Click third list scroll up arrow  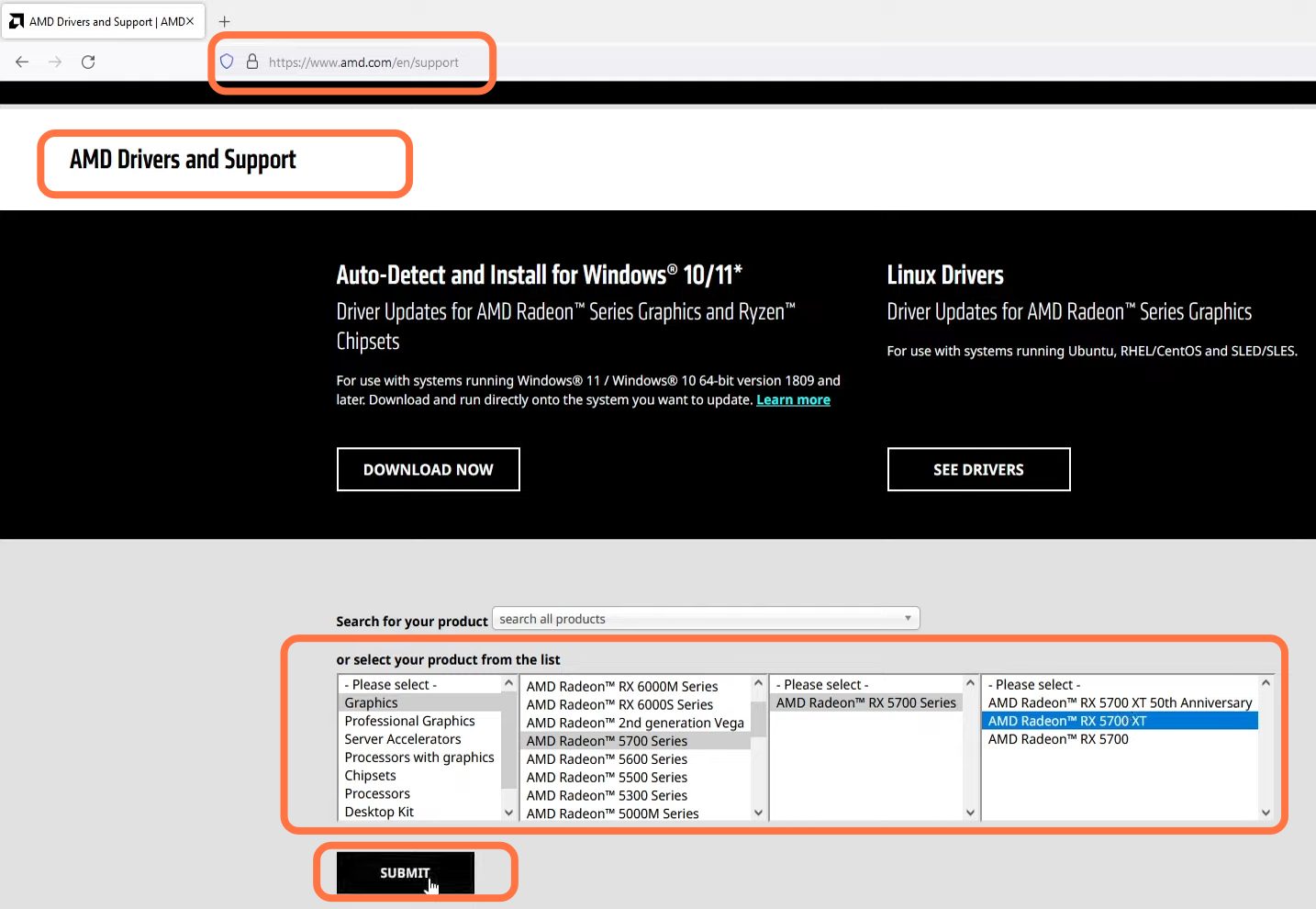click(x=970, y=683)
